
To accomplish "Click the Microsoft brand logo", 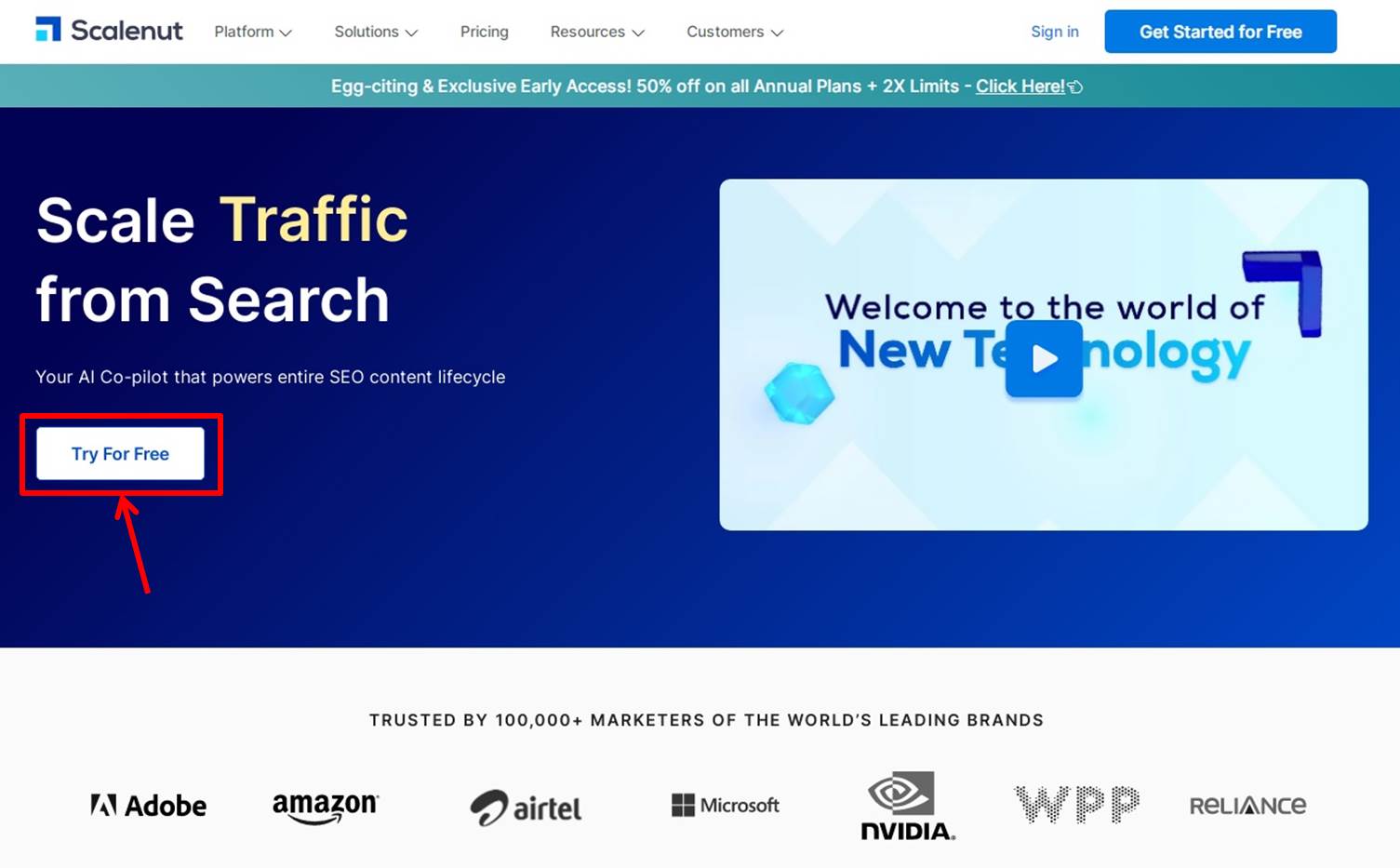I will pos(726,805).
